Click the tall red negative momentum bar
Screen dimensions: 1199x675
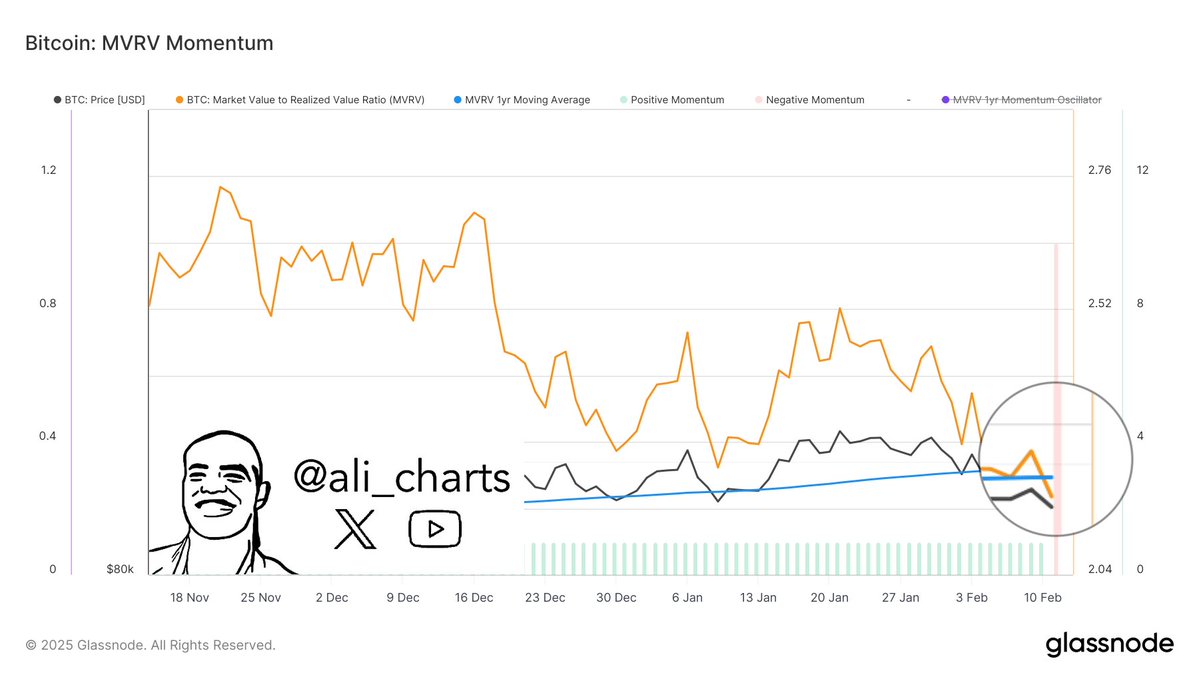click(x=1056, y=400)
